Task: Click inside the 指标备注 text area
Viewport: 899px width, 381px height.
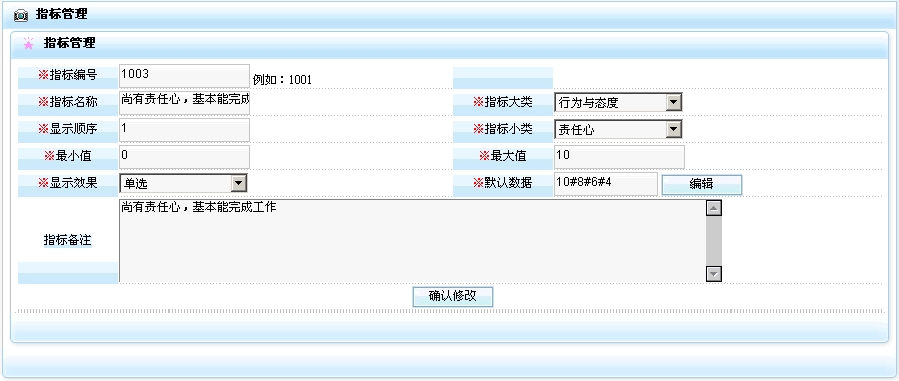Action: pos(413,241)
